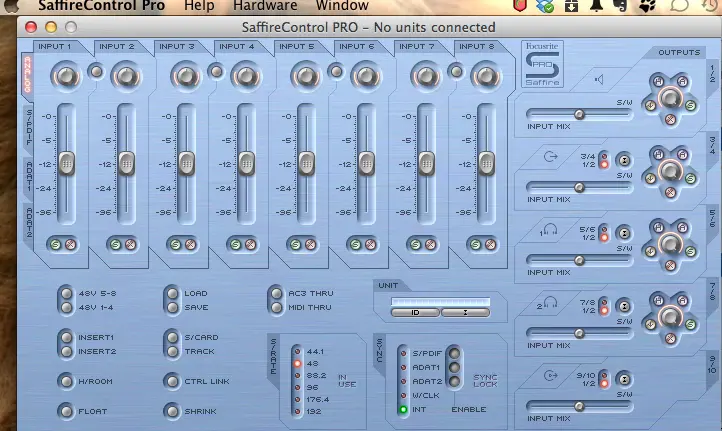Select the 192 sample rate
Image resolution: width=722 pixels, height=431 pixels.
point(297,412)
